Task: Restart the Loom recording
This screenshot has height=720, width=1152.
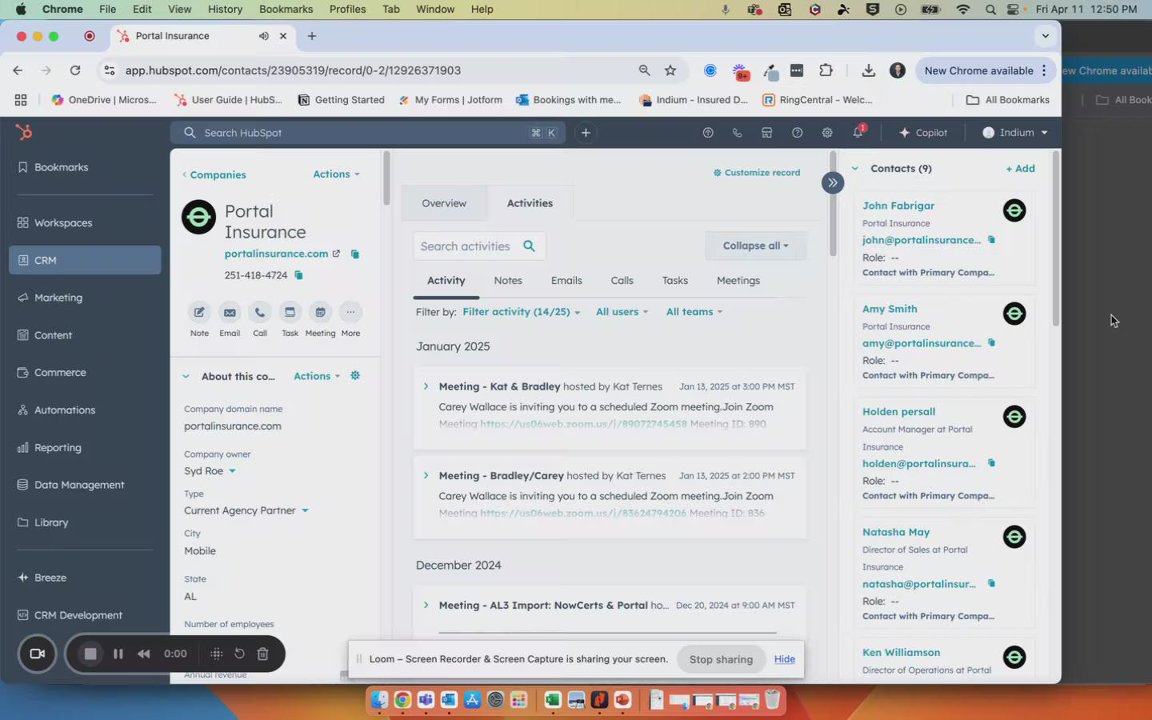Action: coord(240,654)
